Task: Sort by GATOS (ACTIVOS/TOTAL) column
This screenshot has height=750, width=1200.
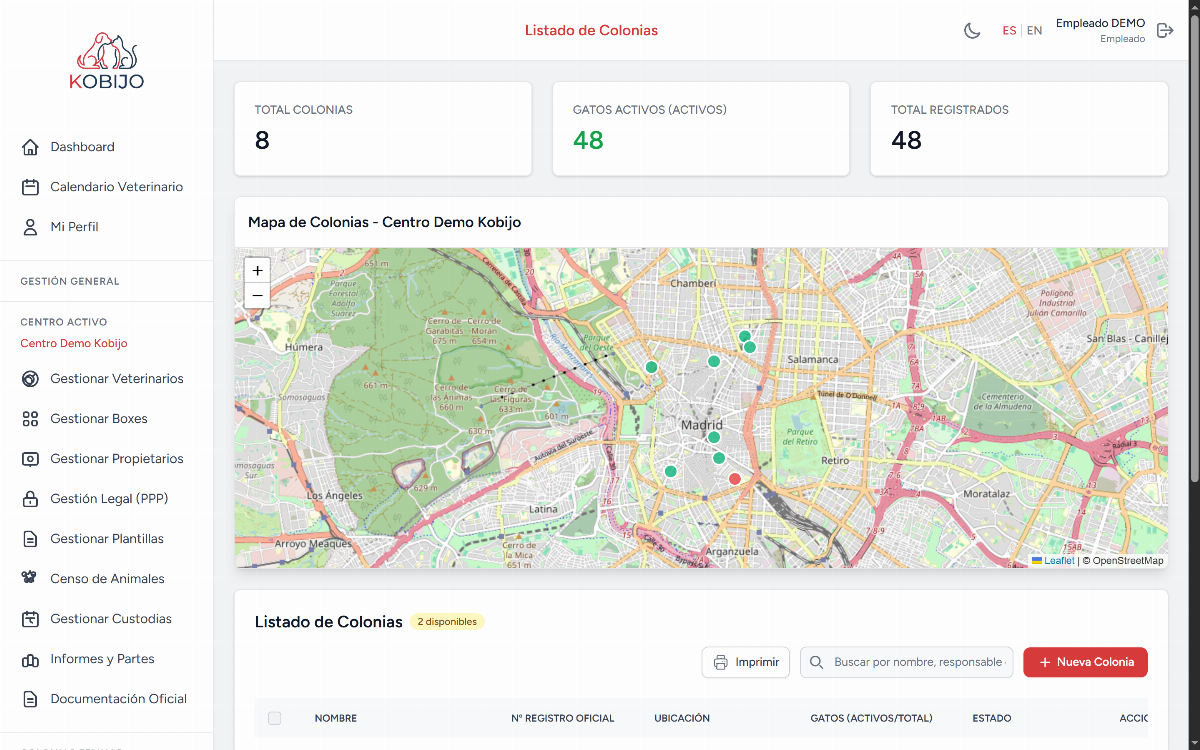Action: (x=871, y=718)
